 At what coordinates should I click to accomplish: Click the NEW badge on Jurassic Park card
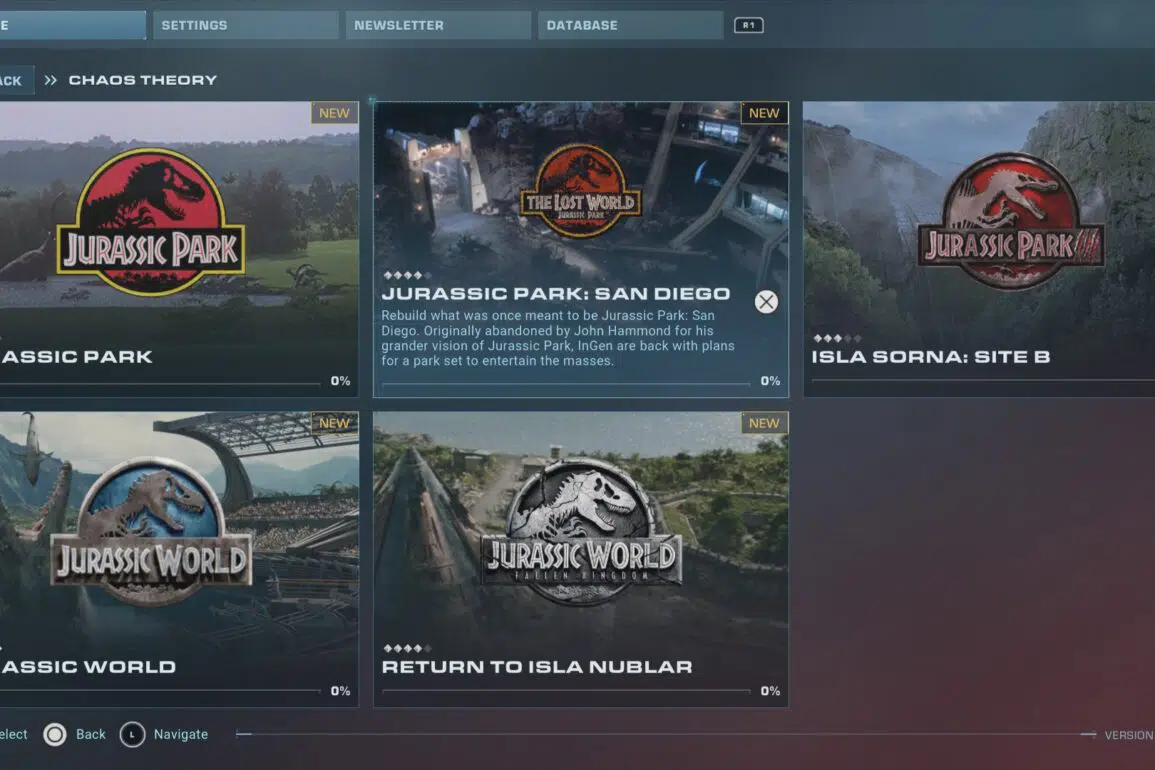334,113
